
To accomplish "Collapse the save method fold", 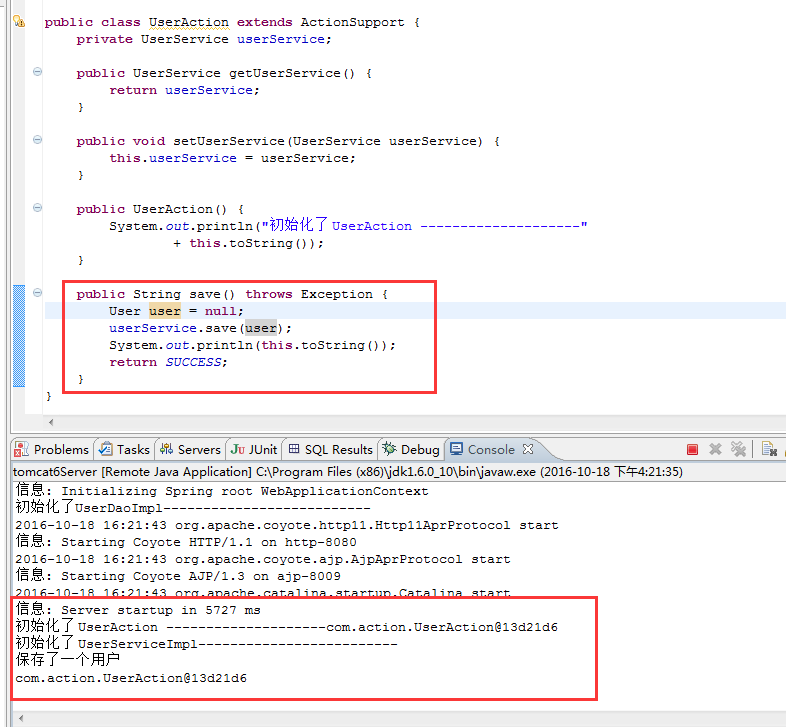I will coord(37,293).
